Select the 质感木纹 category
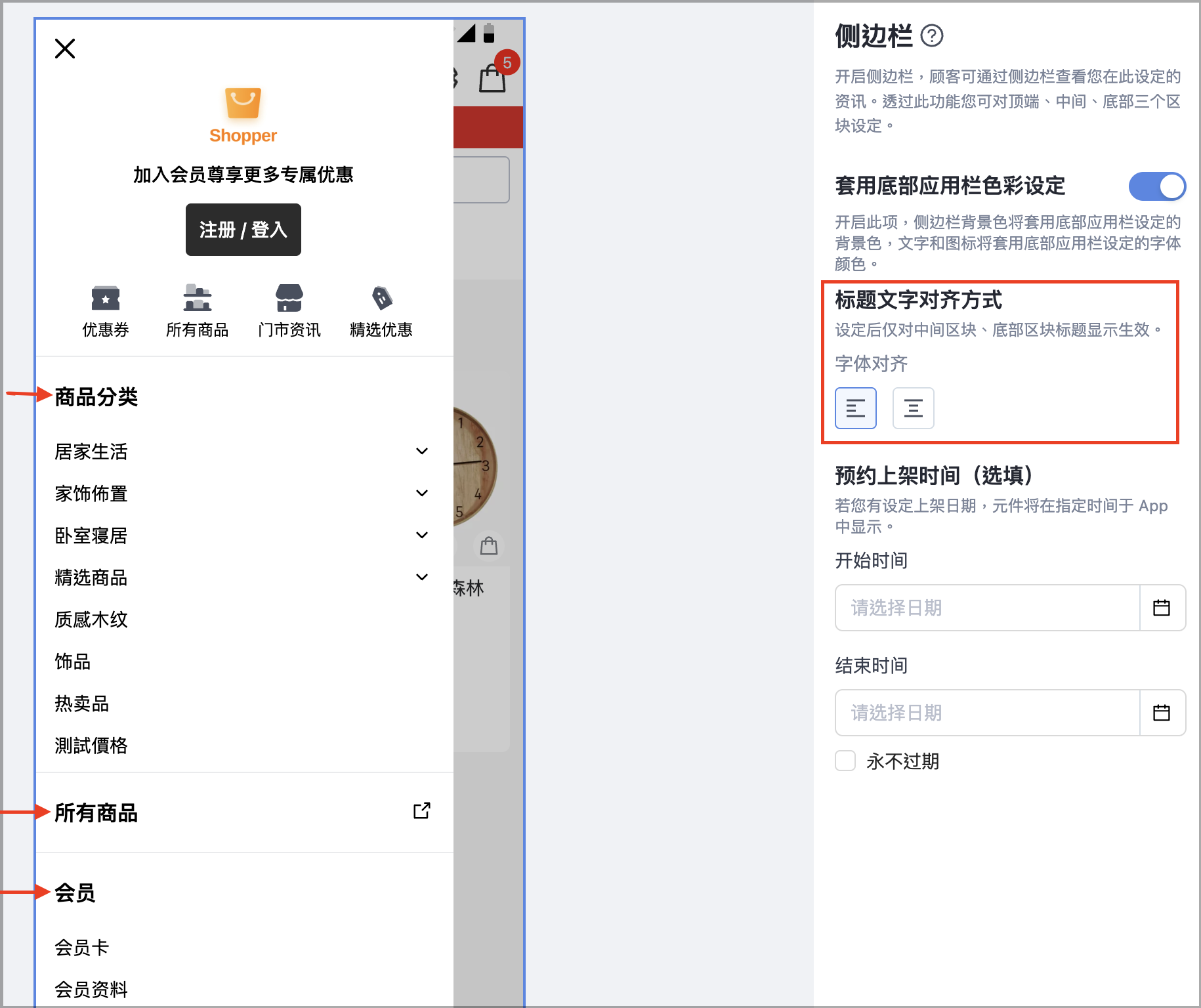The image size is (1201, 1008). tap(91, 619)
